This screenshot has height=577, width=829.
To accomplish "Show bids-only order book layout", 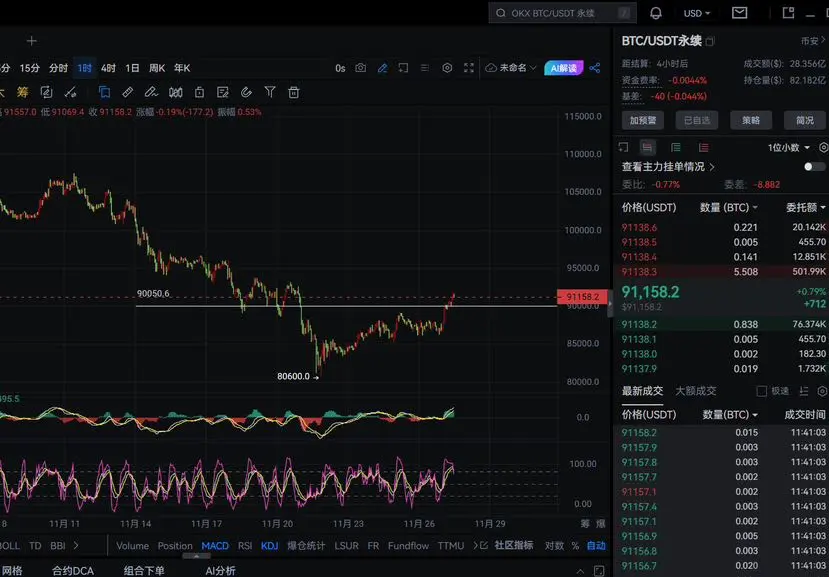I will coord(676,148).
